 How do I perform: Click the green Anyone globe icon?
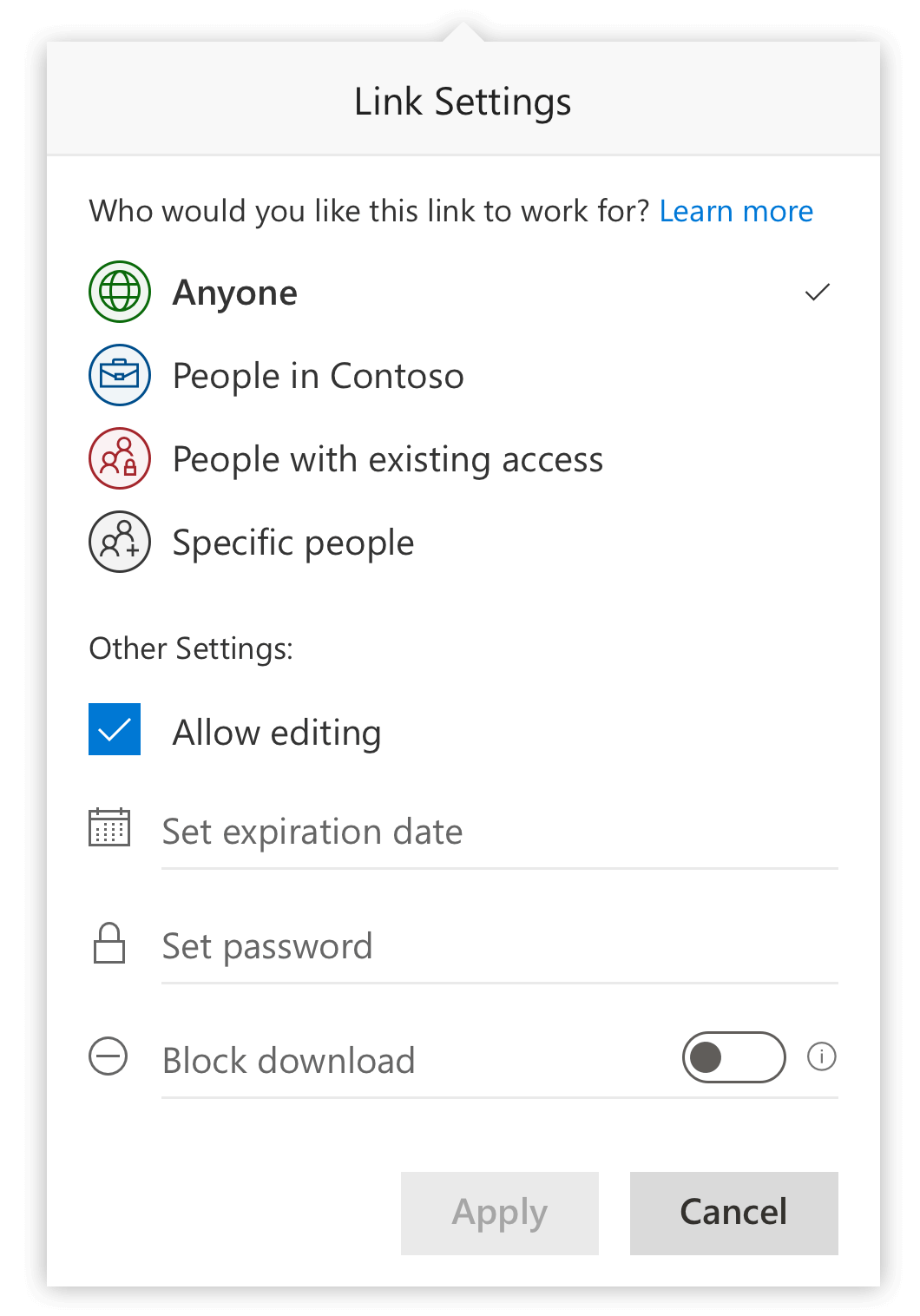tap(119, 293)
